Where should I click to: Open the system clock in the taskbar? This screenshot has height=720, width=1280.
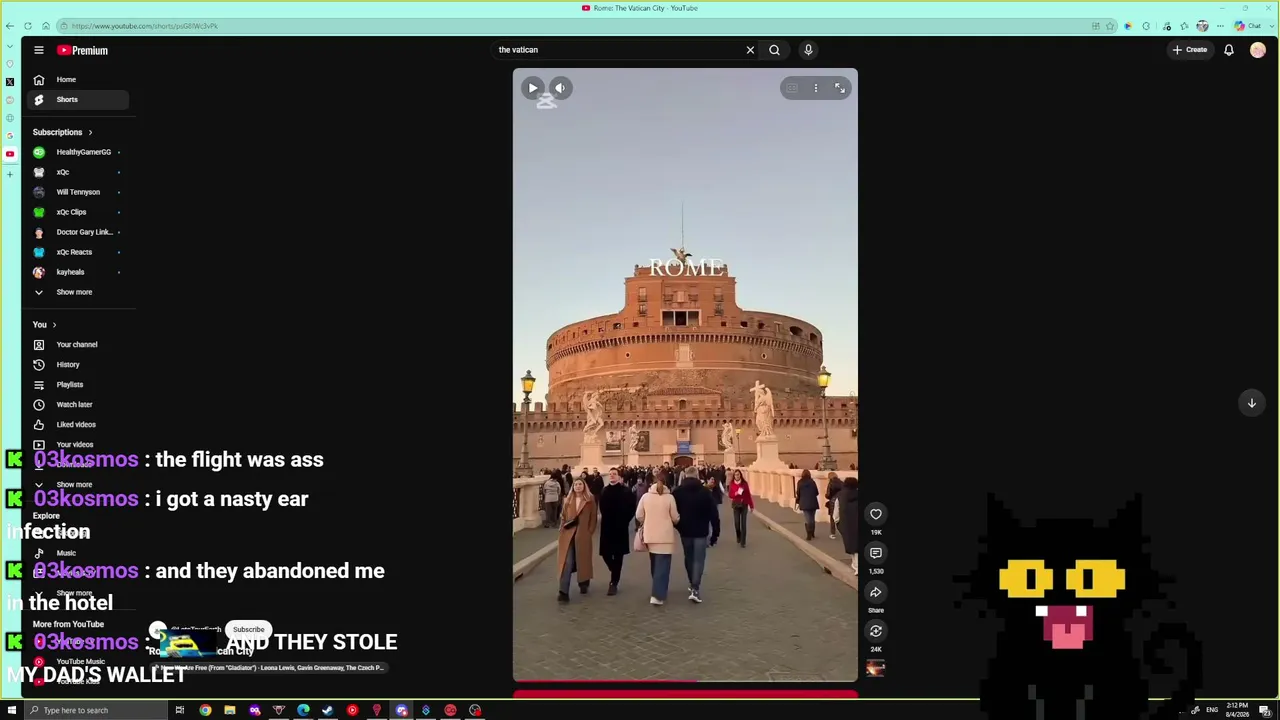click(1237, 711)
